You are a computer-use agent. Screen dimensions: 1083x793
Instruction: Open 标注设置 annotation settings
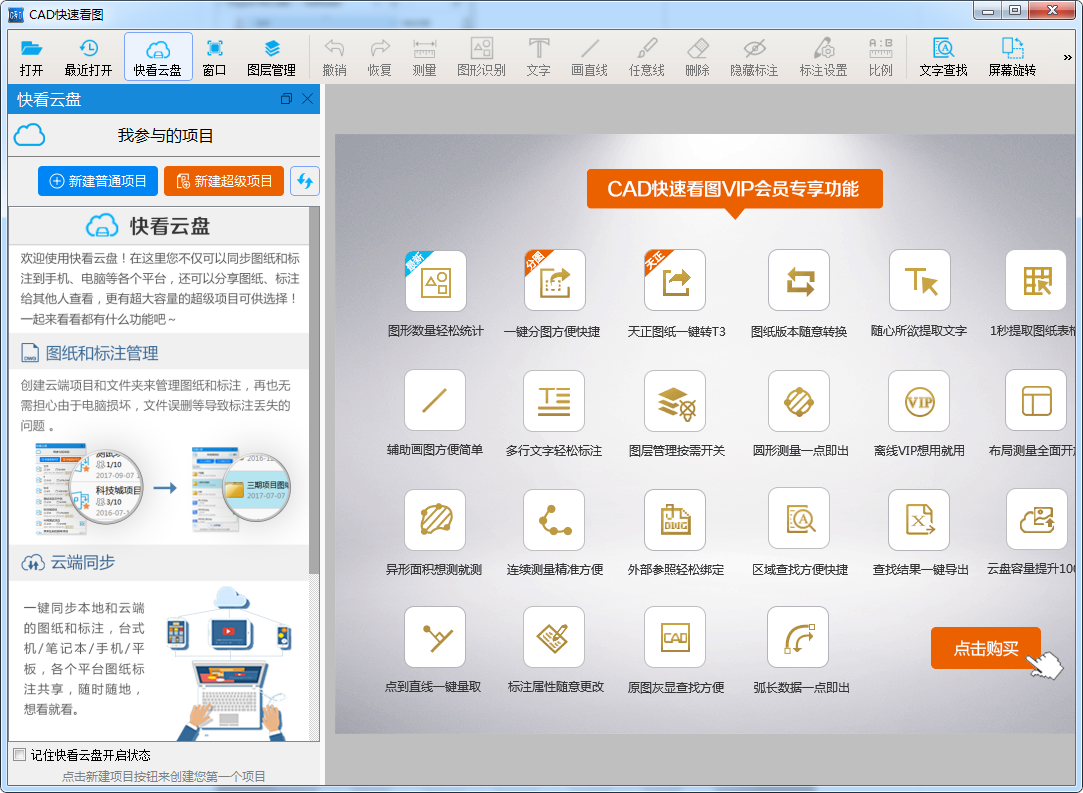pyautogui.click(x=823, y=56)
